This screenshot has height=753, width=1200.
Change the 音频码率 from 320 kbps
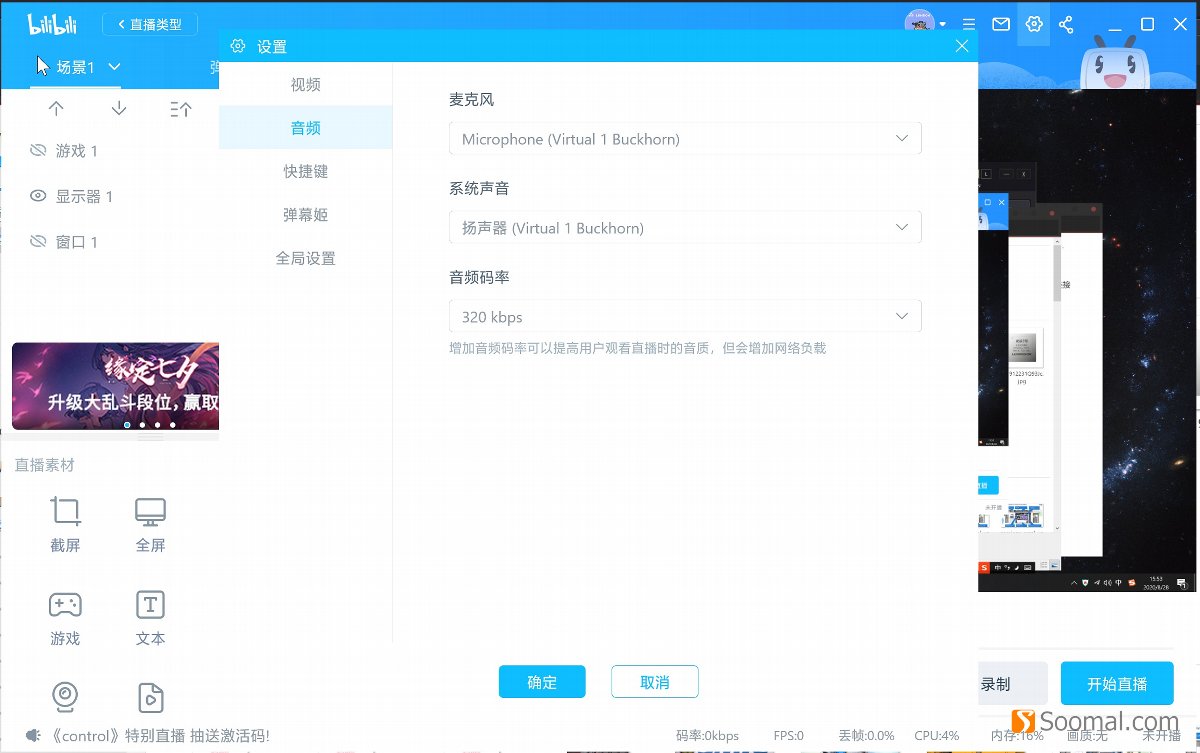coord(685,316)
